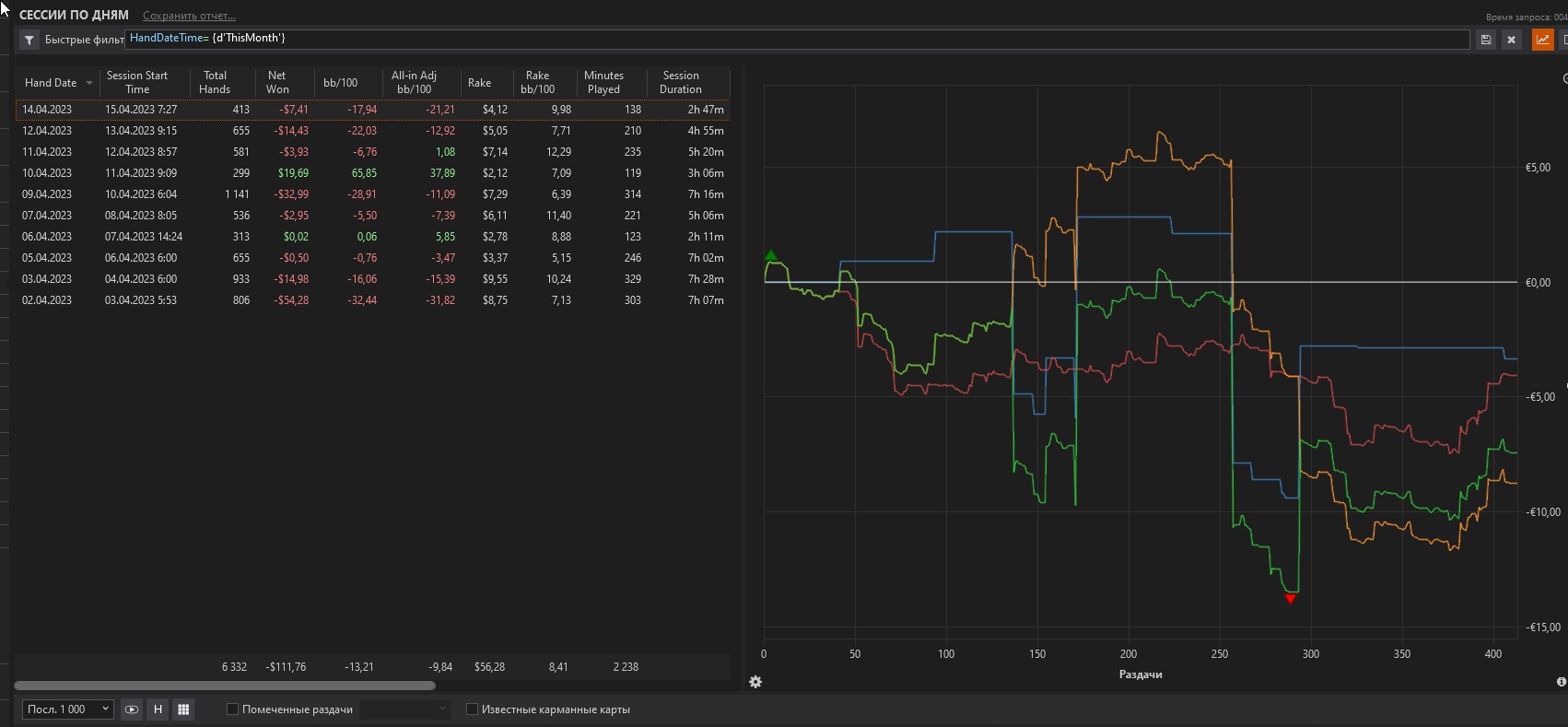Click total minutes played 2 238
The height and width of the screenshot is (727, 1568).
pos(626,667)
